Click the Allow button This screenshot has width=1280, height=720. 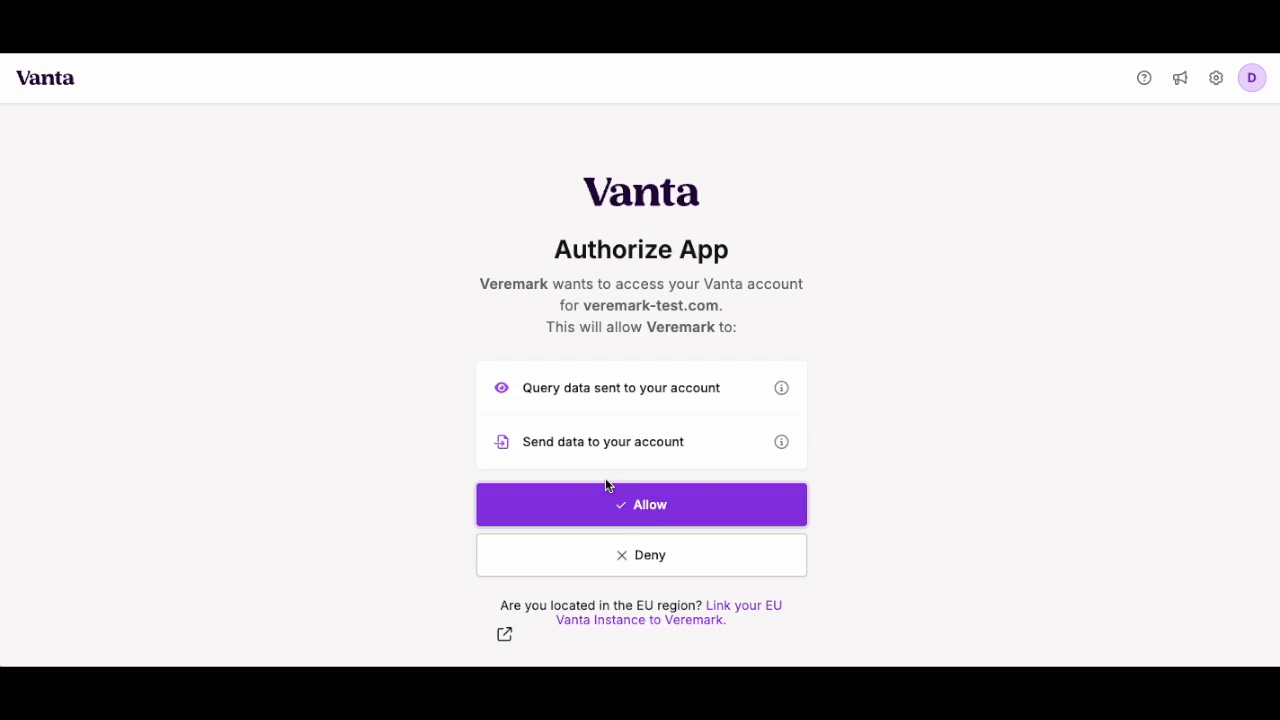click(641, 505)
